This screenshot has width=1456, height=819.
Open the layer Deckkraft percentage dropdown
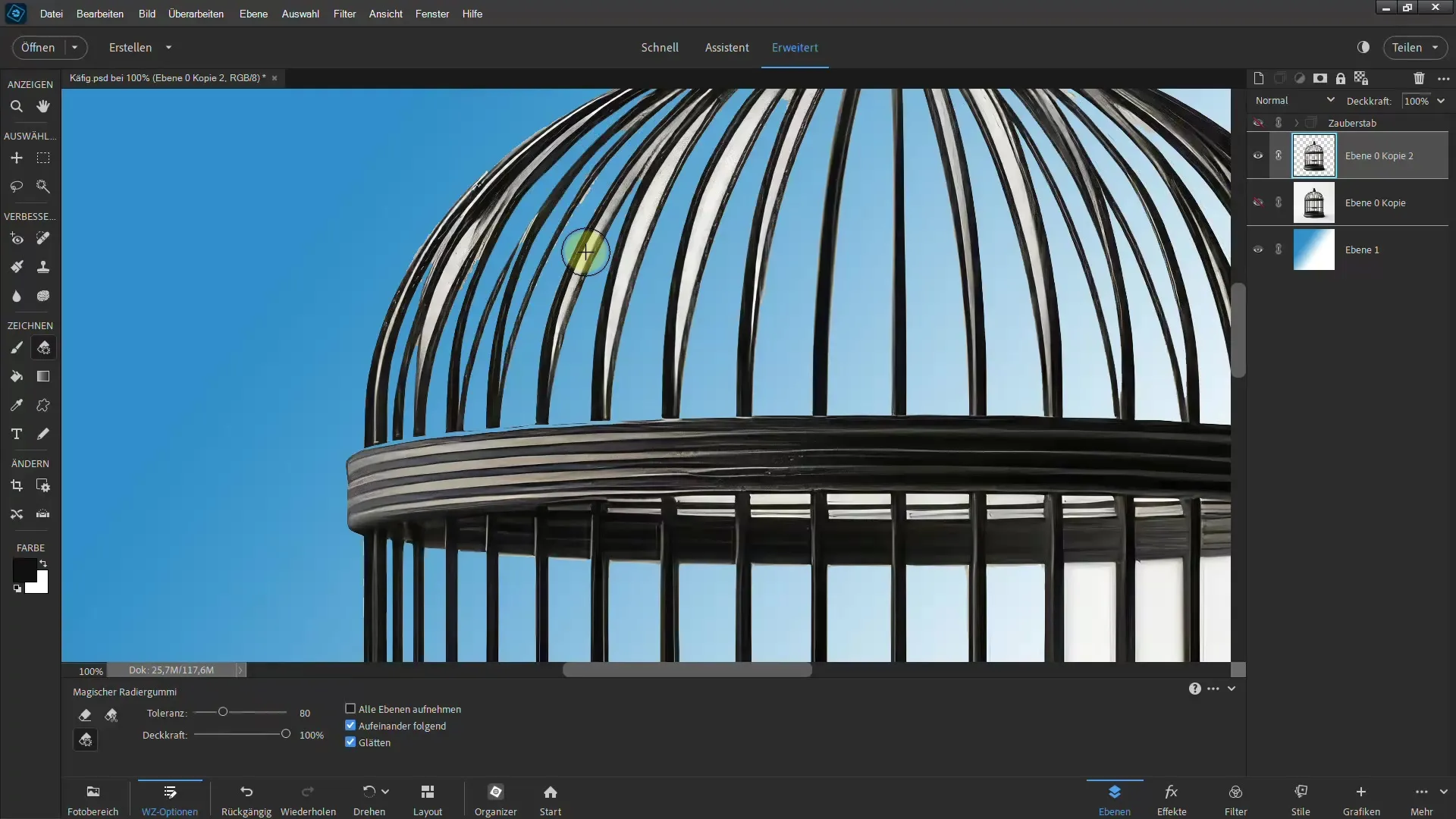click(1441, 101)
